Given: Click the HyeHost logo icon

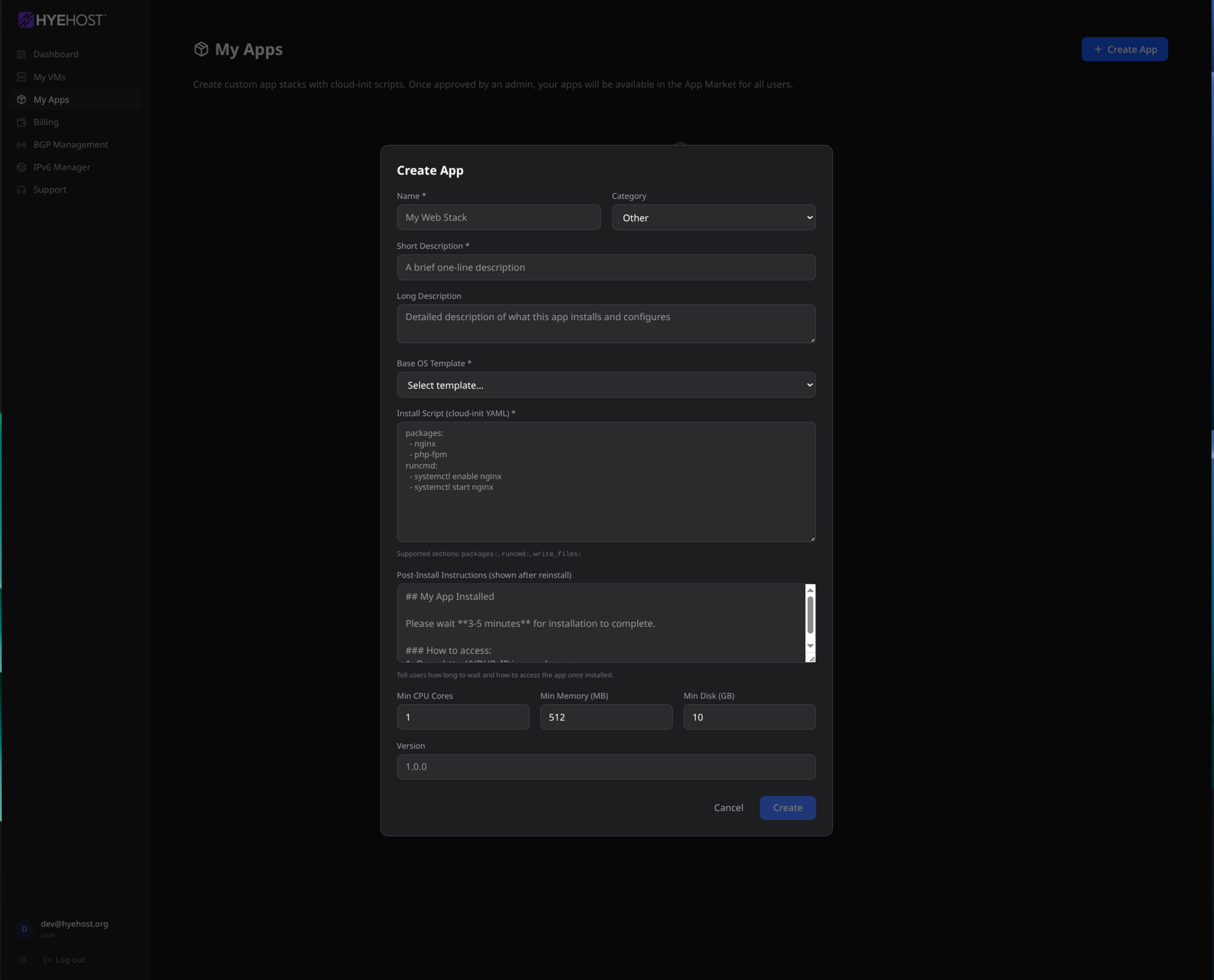Looking at the screenshot, I should click(25, 20).
